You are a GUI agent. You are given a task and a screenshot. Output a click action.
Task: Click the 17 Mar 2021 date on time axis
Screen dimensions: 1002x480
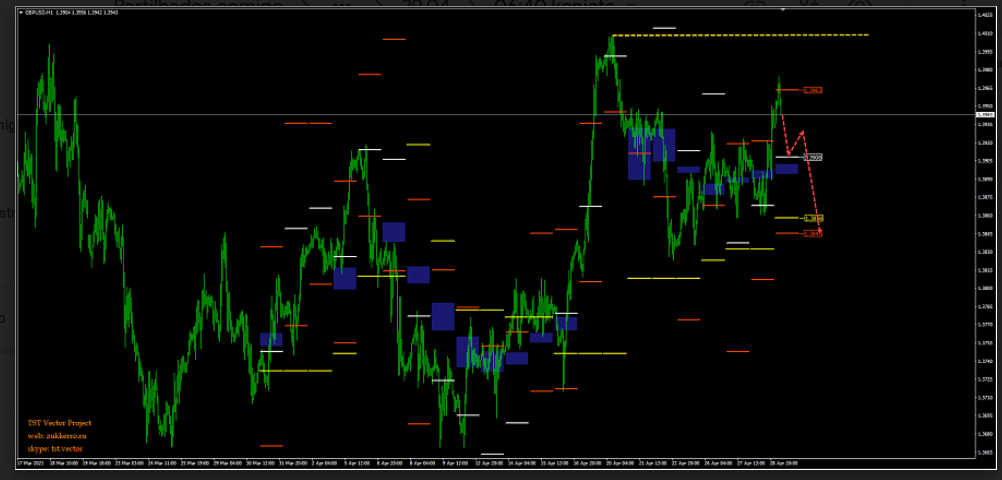point(32,464)
